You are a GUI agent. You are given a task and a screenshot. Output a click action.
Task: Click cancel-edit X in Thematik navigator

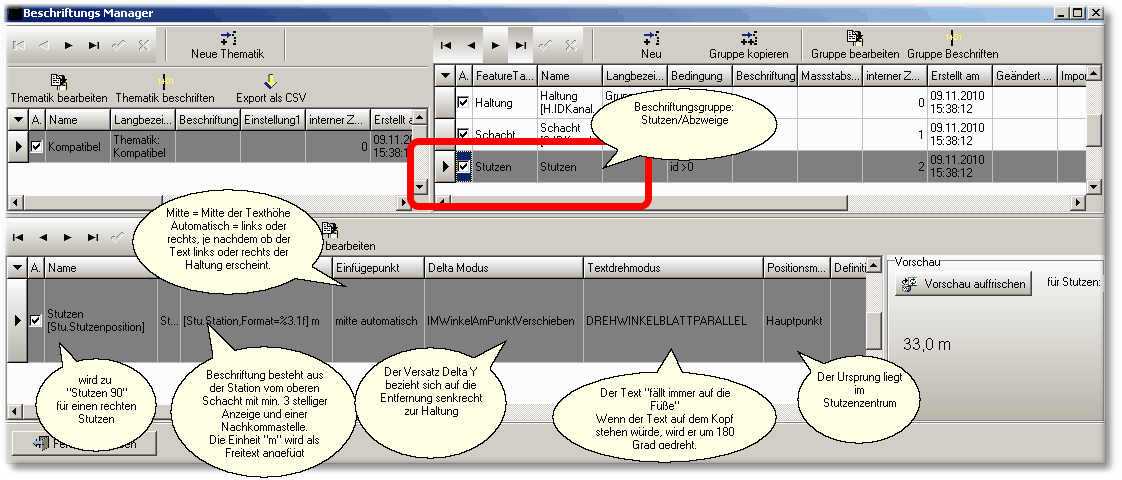coord(143,45)
